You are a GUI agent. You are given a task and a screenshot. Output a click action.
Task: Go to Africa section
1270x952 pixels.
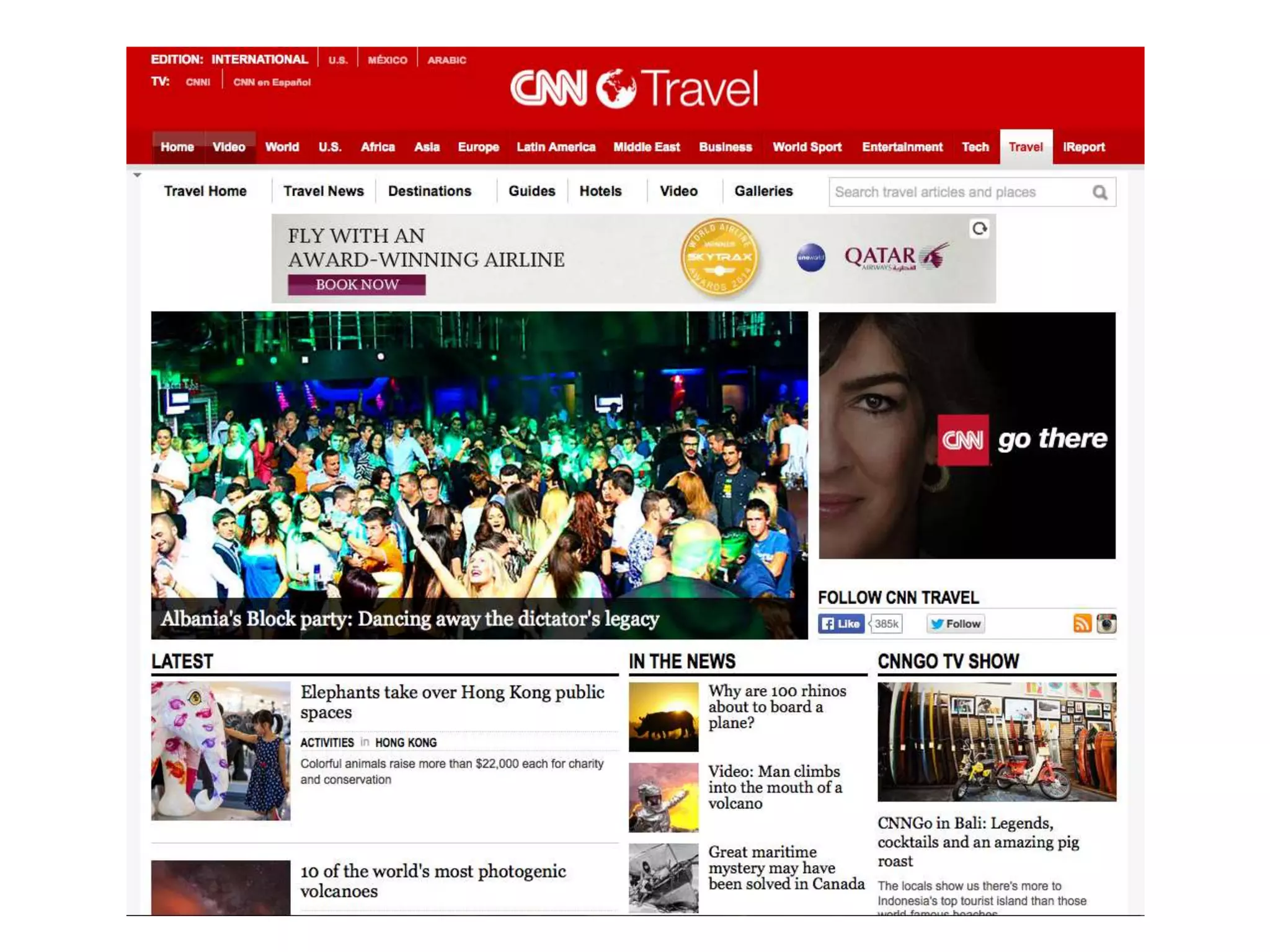(x=378, y=147)
